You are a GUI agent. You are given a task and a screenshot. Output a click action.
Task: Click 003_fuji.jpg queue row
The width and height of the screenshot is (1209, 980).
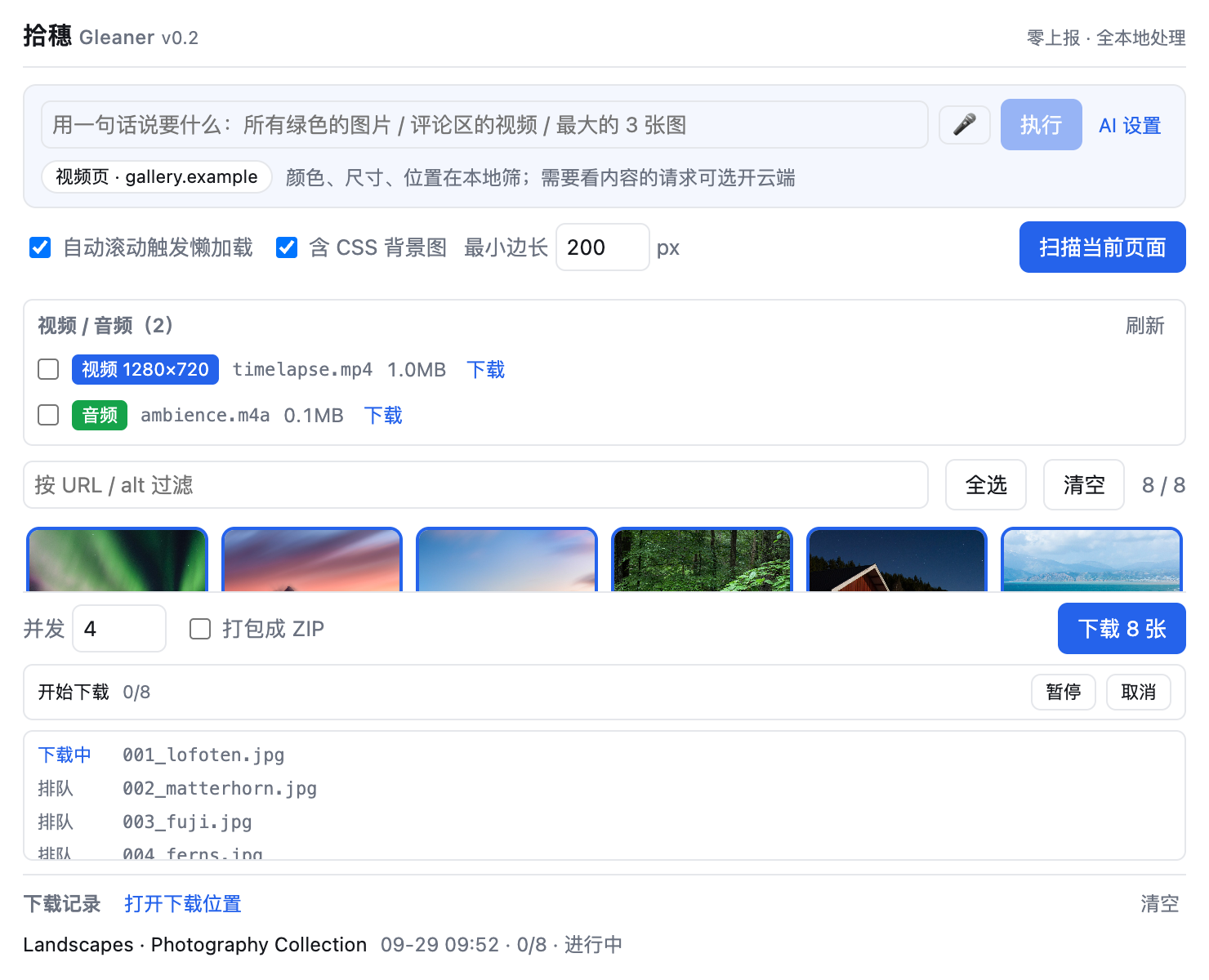[187, 822]
